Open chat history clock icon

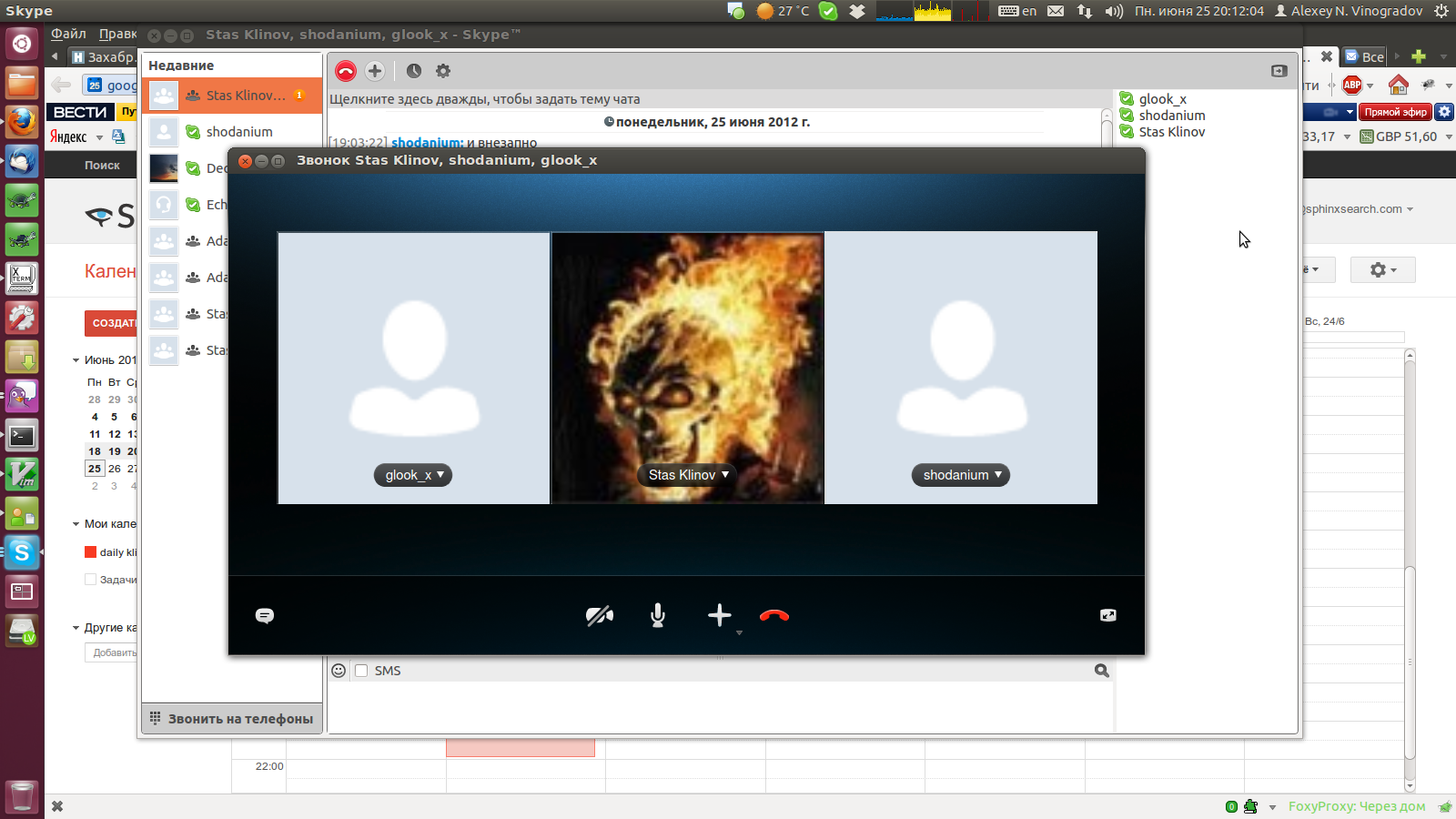pos(414,71)
